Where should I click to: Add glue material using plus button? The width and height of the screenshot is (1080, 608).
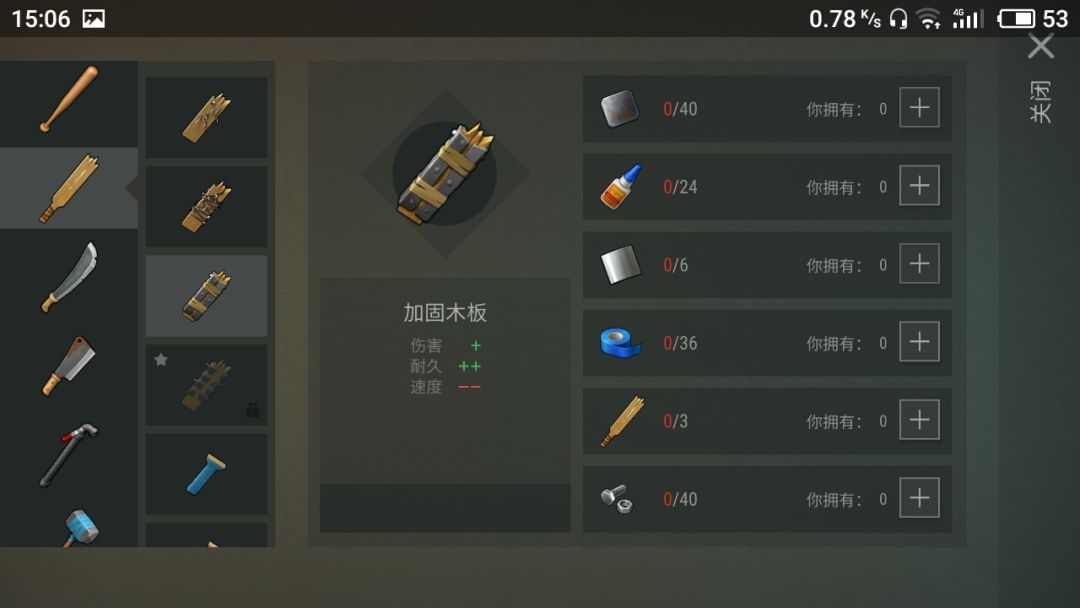tap(920, 185)
